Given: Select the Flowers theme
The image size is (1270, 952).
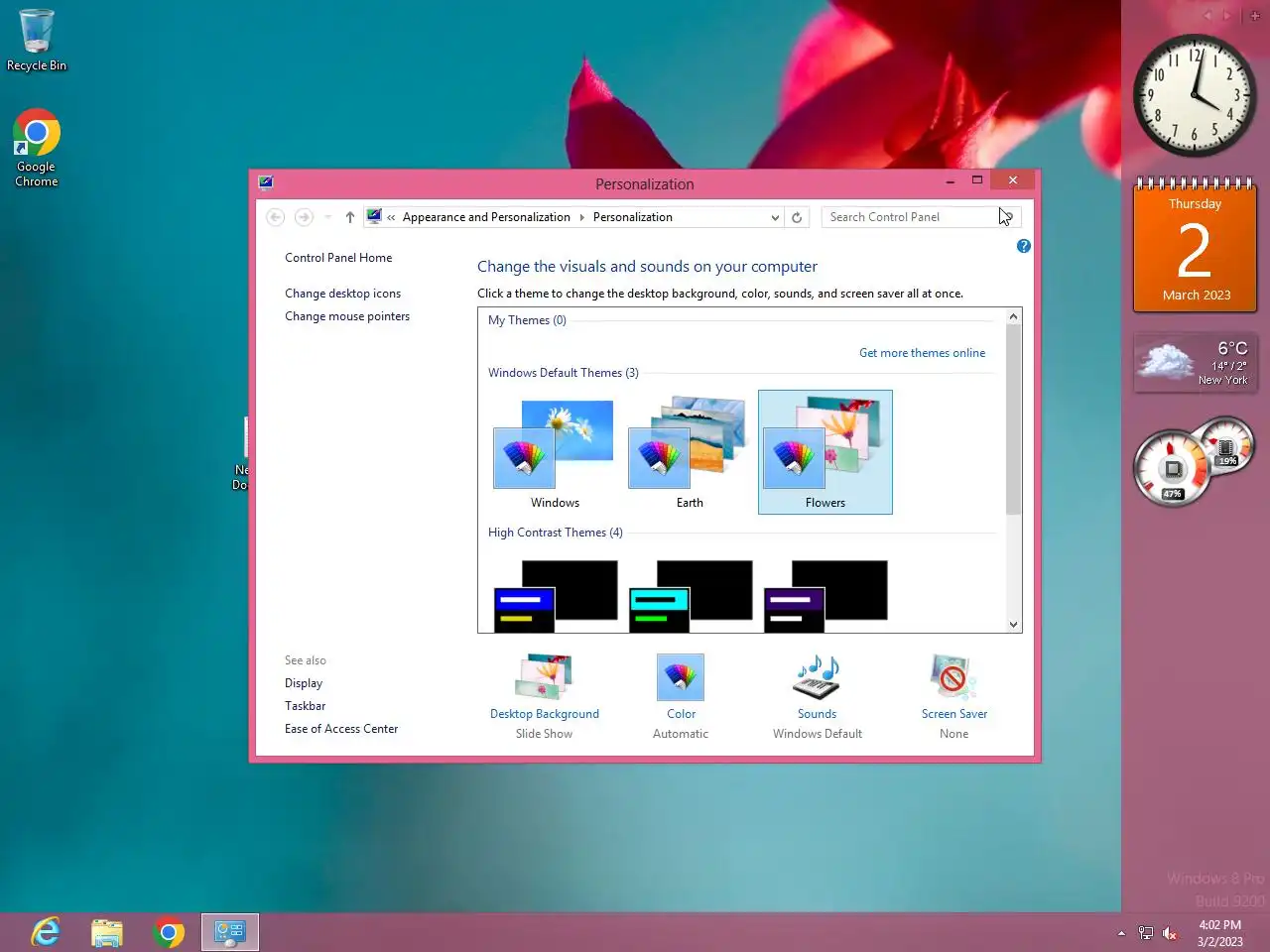Looking at the screenshot, I should (825, 452).
